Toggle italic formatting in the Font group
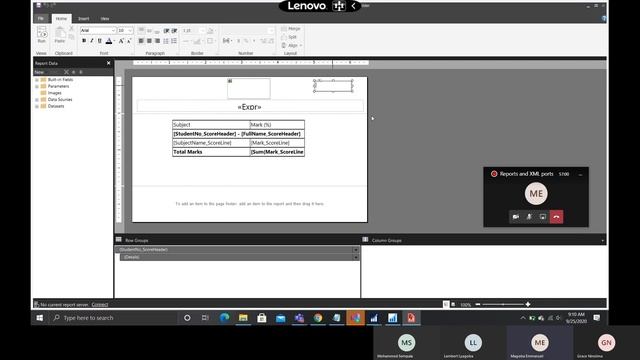This screenshot has height=360, width=640. [x=92, y=41]
